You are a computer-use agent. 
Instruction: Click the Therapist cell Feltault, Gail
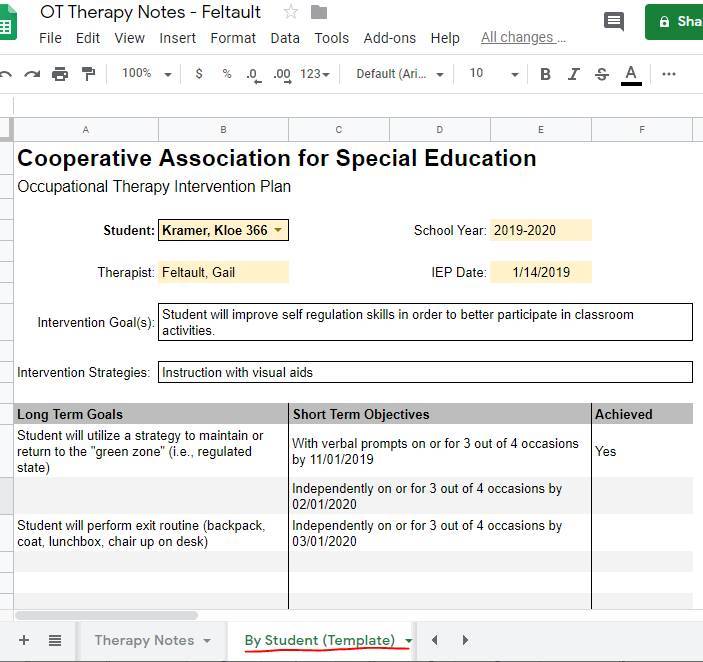pyautogui.click(x=223, y=272)
